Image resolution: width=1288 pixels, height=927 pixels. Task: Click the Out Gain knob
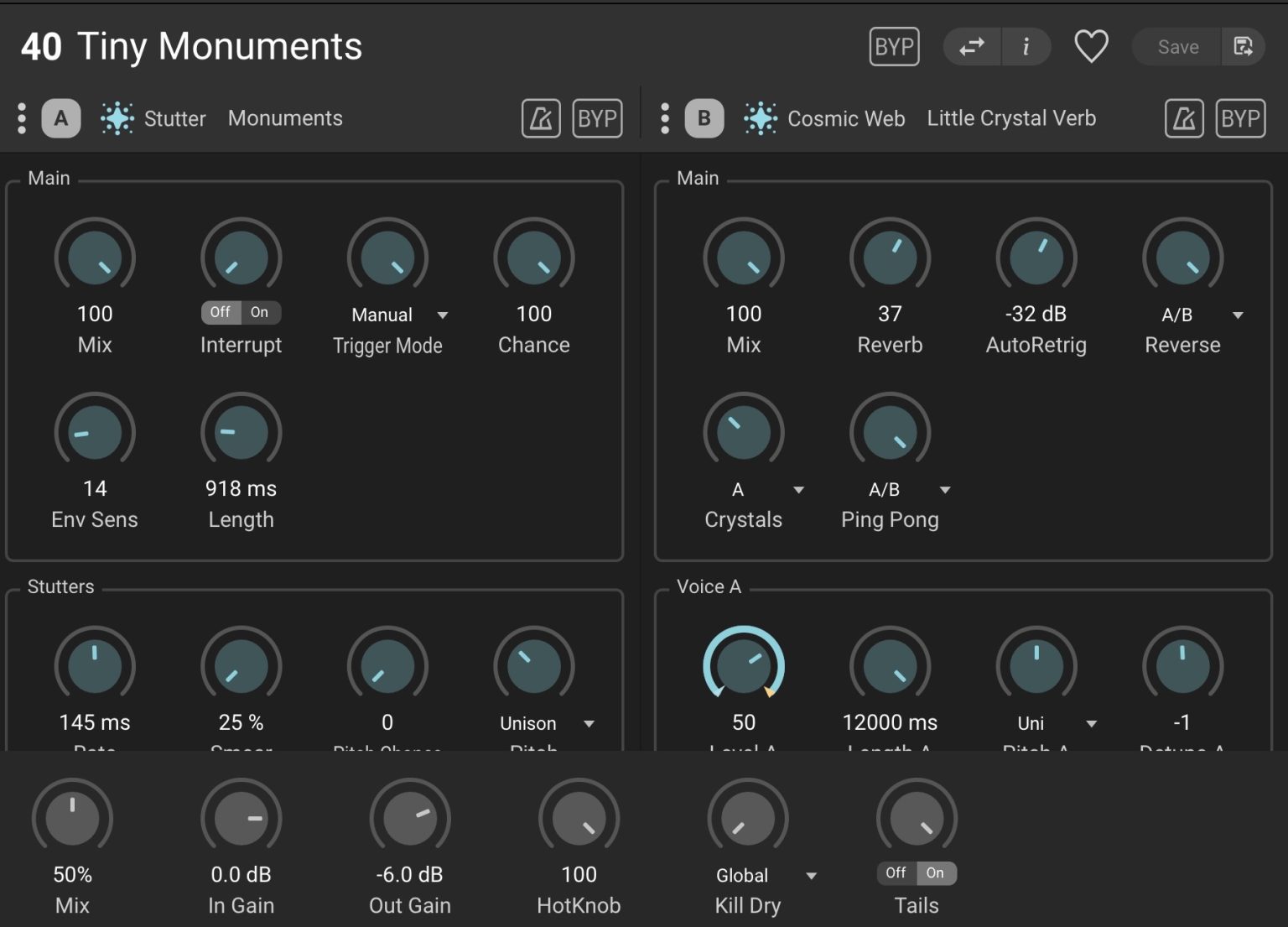pyautogui.click(x=410, y=818)
